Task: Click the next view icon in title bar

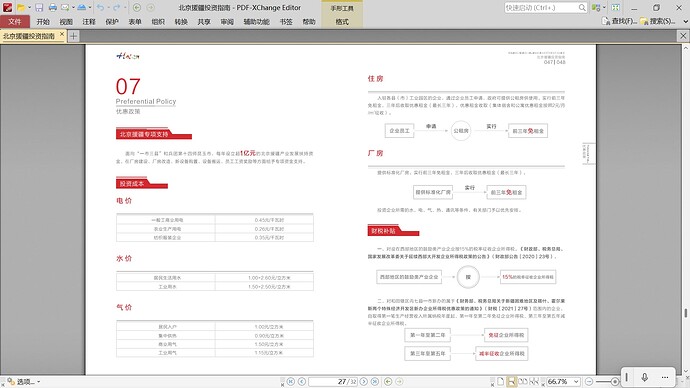Action: tap(150, 7)
